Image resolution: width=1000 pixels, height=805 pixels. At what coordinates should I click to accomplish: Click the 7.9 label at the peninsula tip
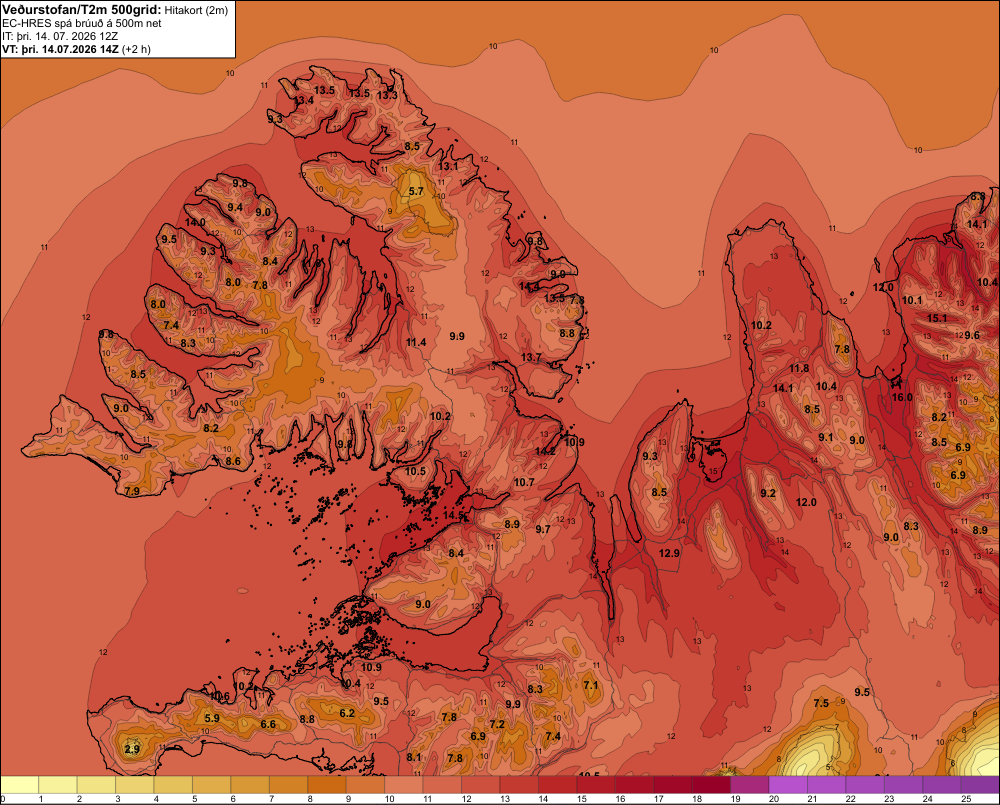pos(132,491)
